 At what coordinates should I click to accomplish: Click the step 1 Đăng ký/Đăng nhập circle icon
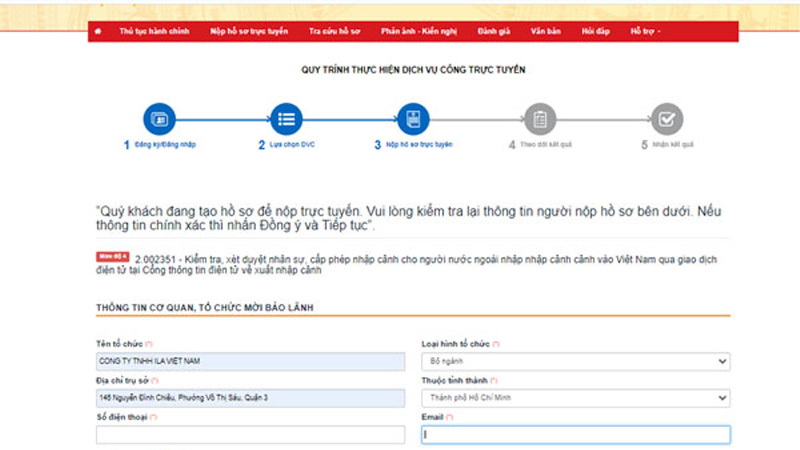tap(159, 119)
